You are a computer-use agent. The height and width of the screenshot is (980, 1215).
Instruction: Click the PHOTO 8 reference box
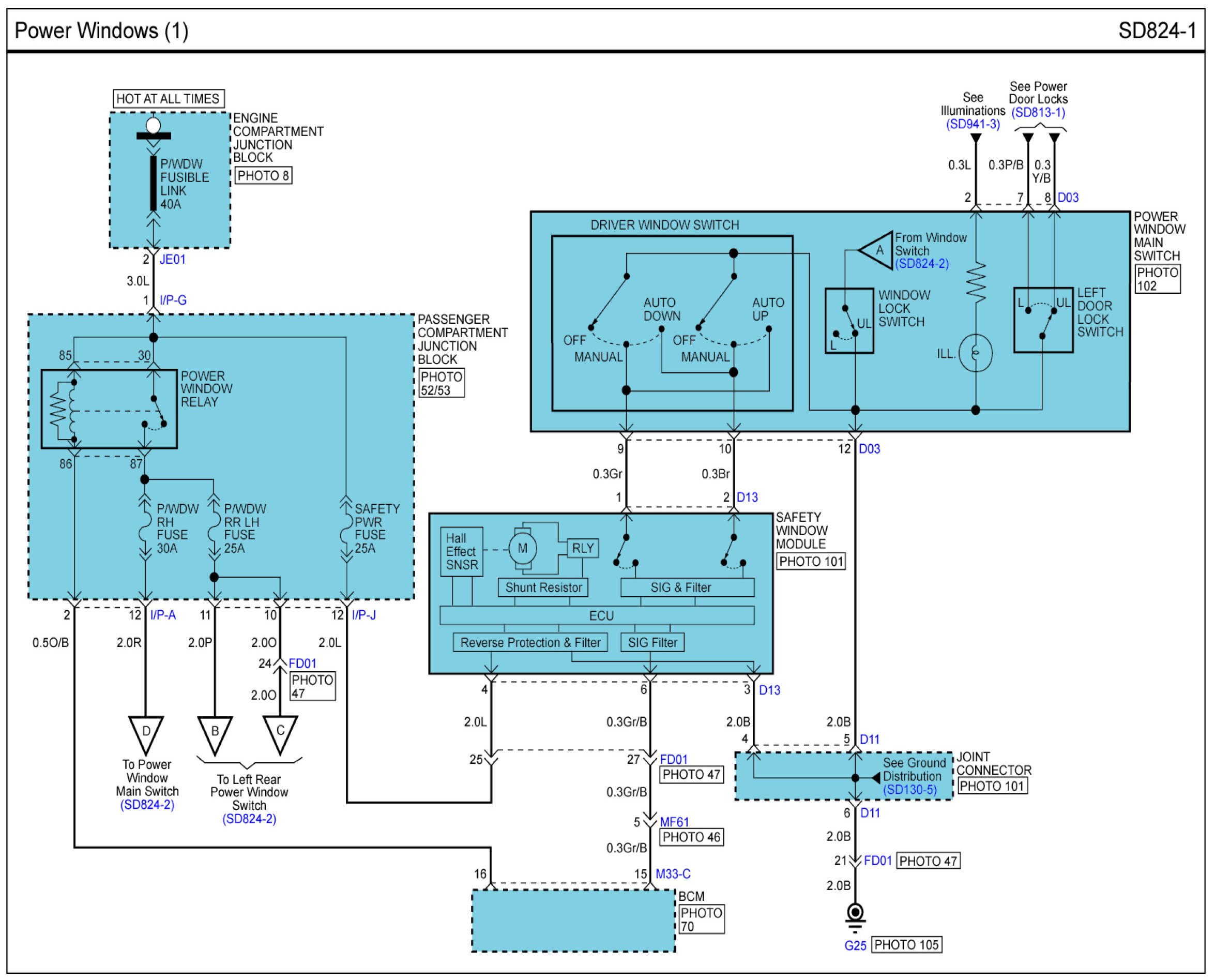pyautogui.click(x=263, y=175)
